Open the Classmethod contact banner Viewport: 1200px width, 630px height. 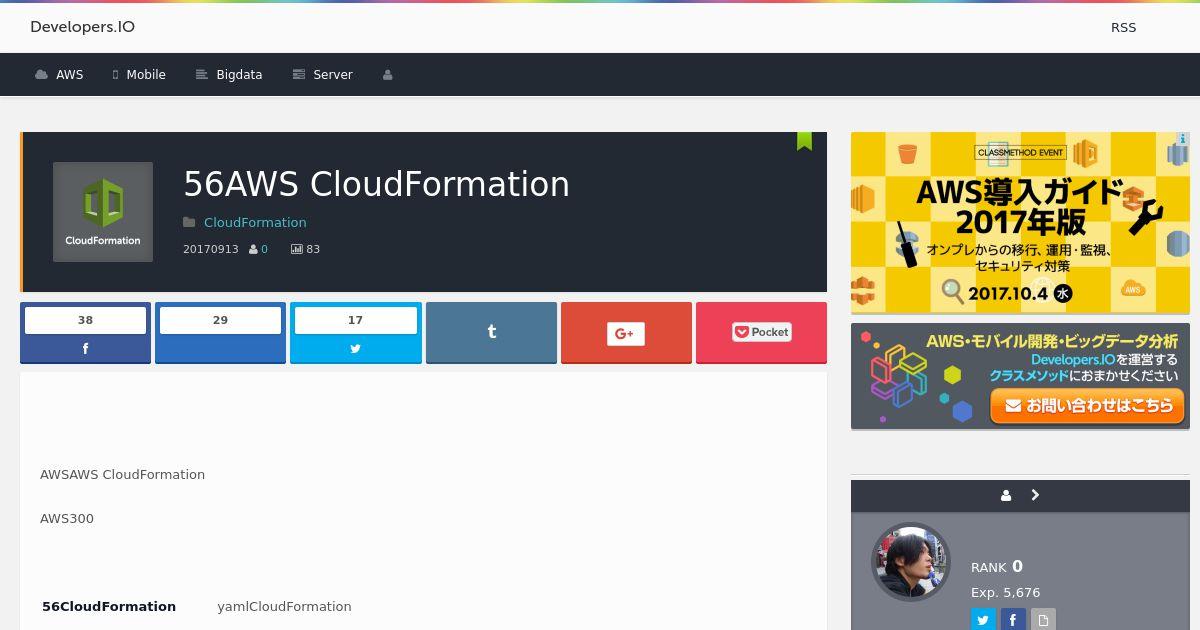[x=1020, y=375]
